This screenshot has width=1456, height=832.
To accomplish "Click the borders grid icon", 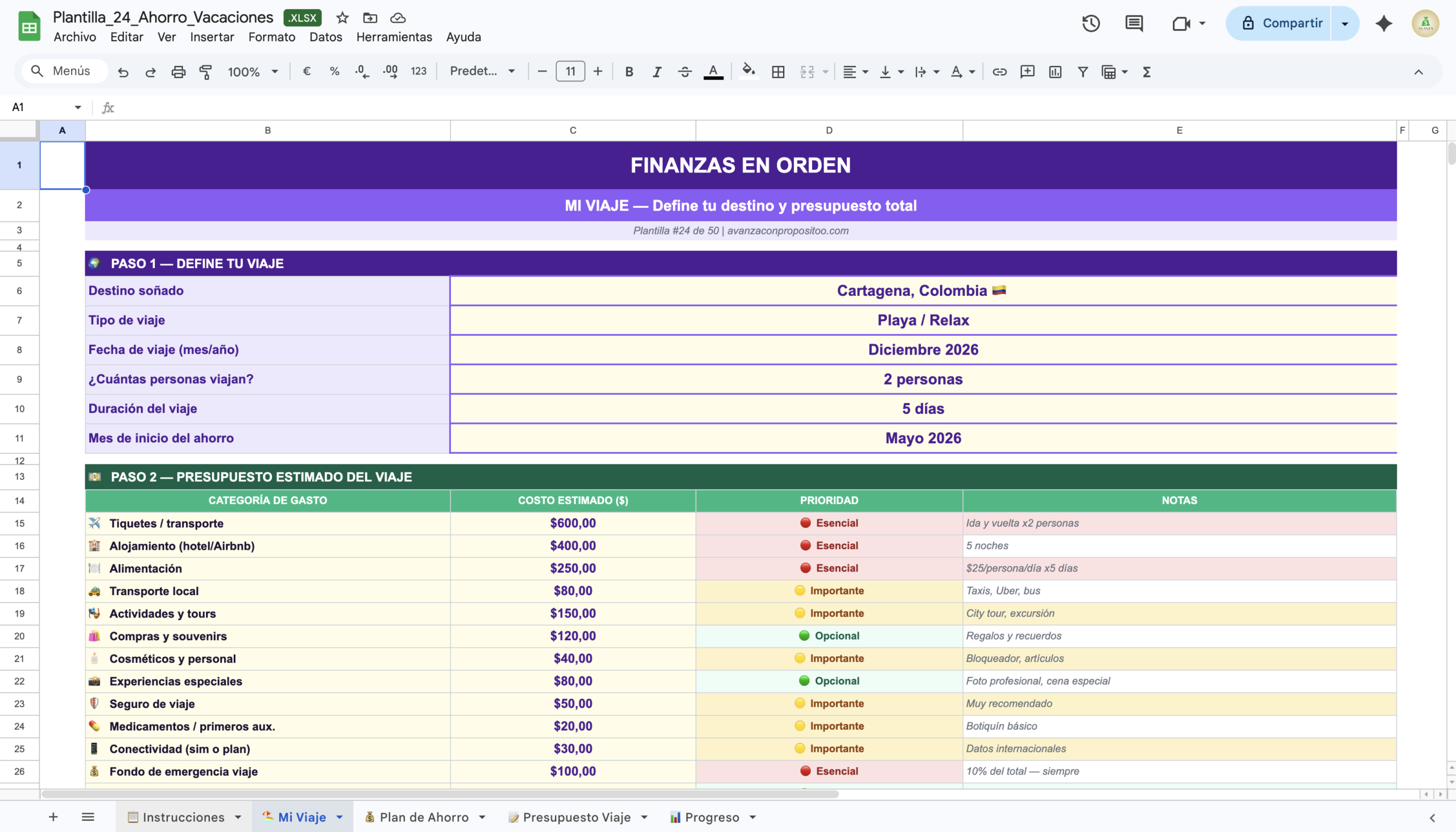I will pos(777,72).
